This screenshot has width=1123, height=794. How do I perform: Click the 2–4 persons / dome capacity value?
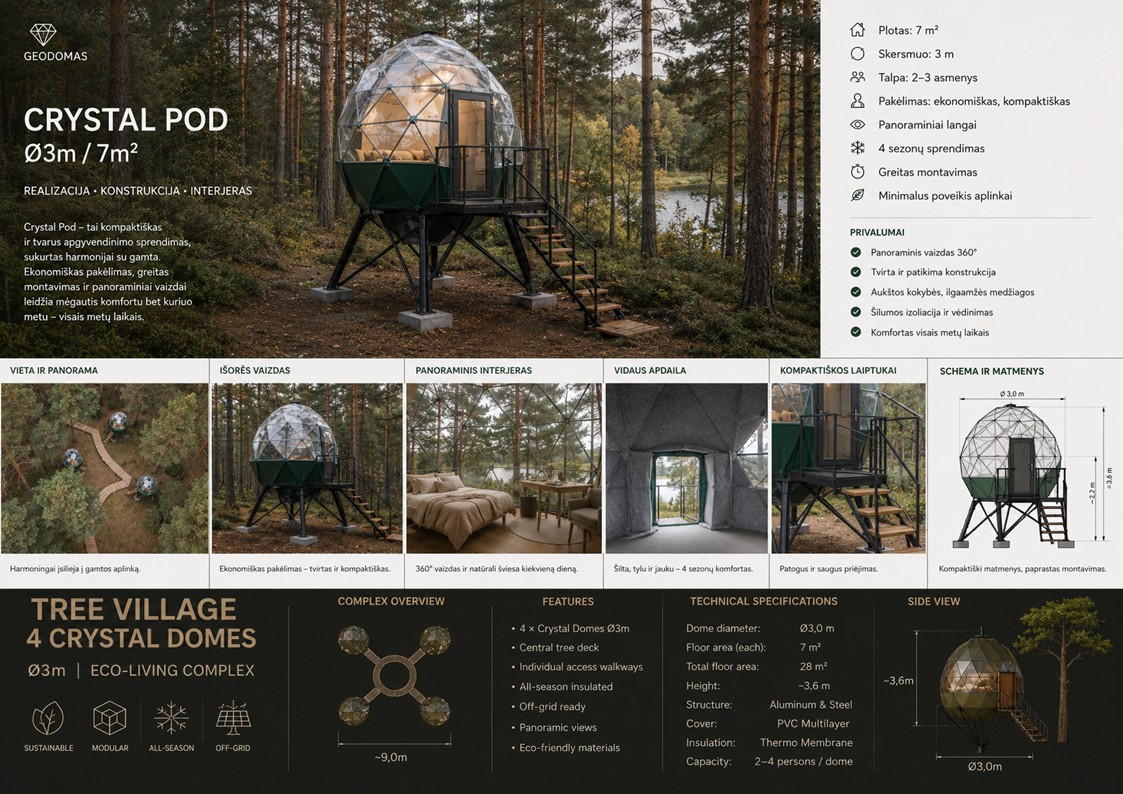coord(803,762)
